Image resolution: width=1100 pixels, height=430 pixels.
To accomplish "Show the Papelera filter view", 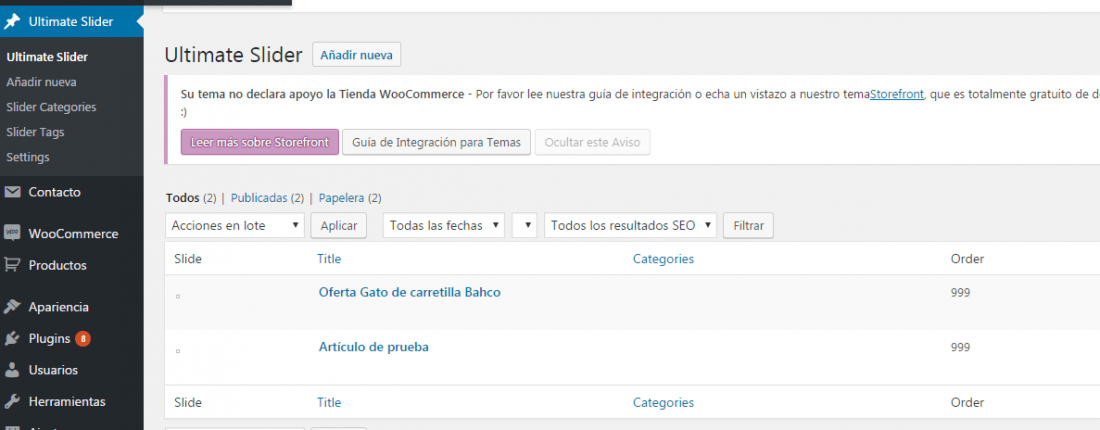I will [x=342, y=199].
